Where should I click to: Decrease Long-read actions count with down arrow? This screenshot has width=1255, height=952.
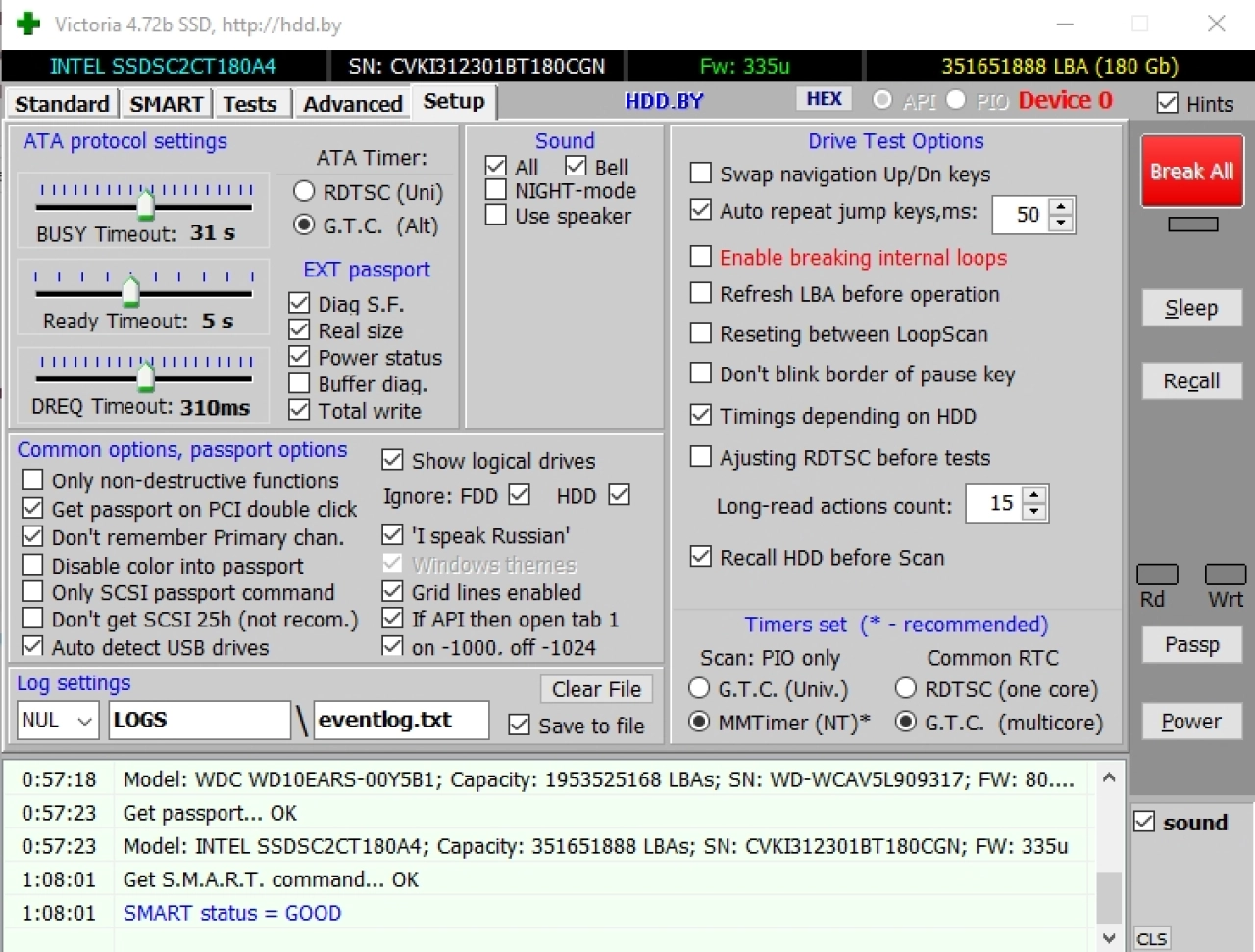pyautogui.click(x=1034, y=512)
